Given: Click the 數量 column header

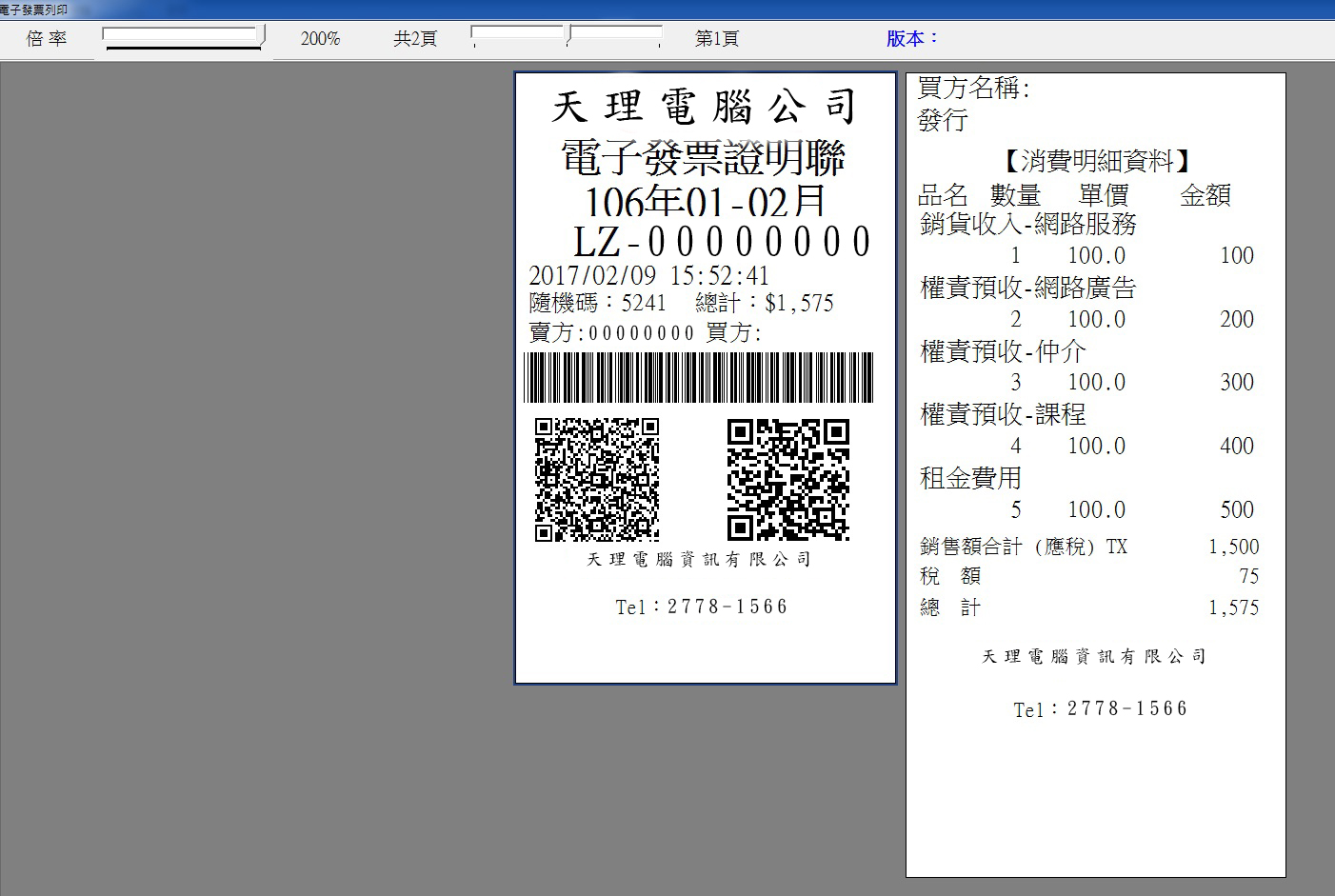Looking at the screenshot, I should tap(1016, 195).
